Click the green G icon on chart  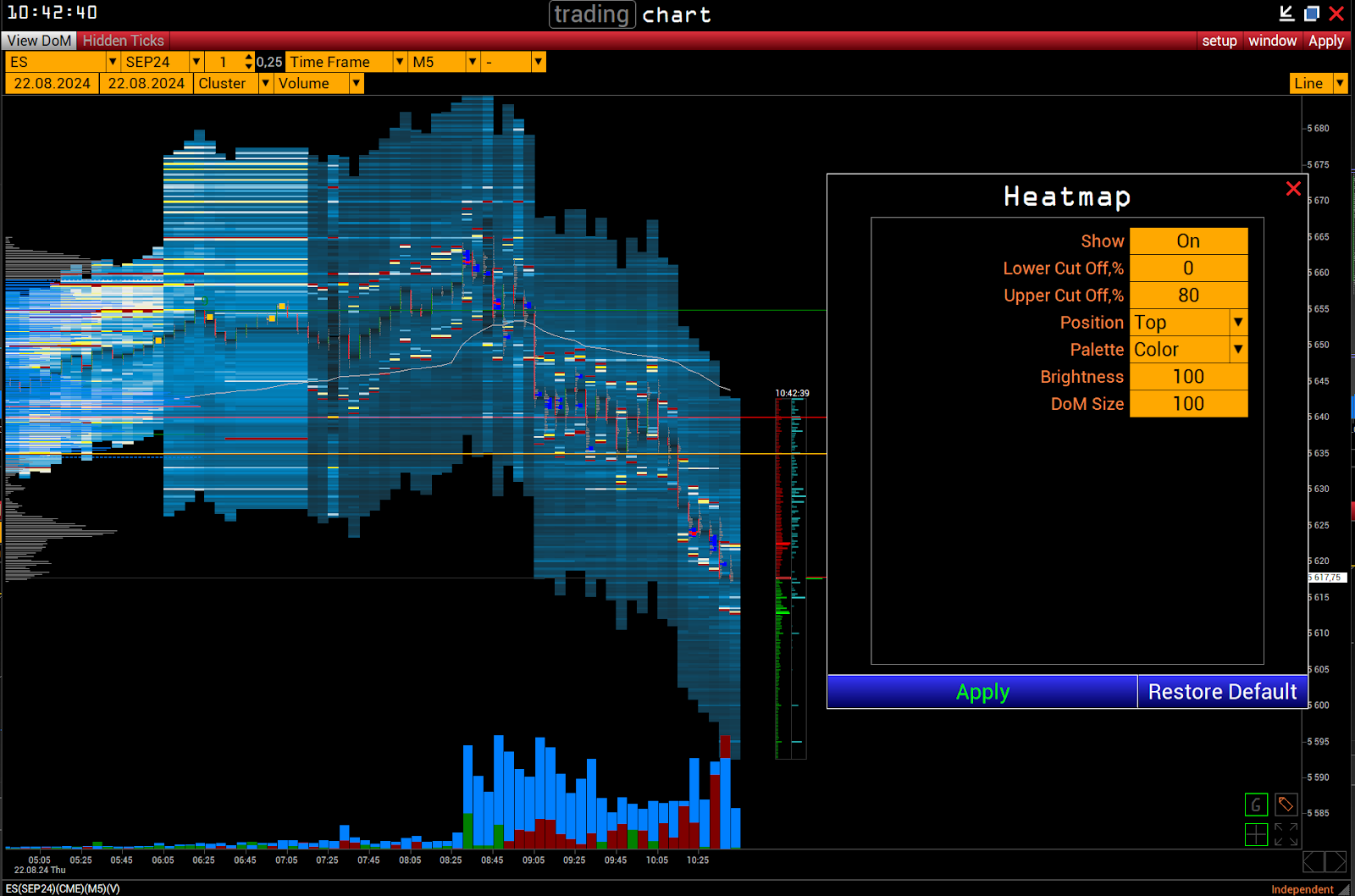pyautogui.click(x=1256, y=805)
